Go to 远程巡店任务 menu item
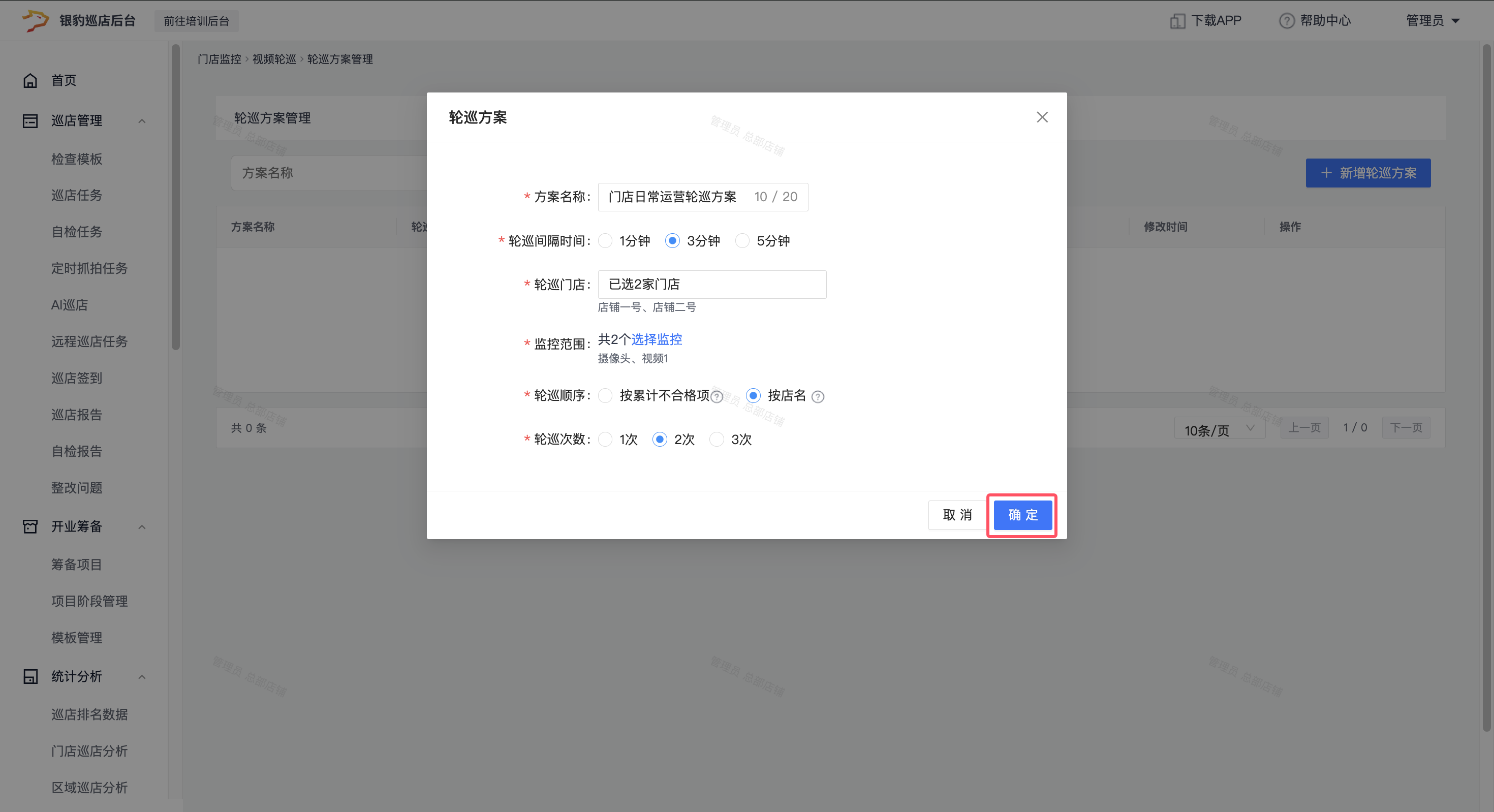The width and height of the screenshot is (1494, 812). 89,341
